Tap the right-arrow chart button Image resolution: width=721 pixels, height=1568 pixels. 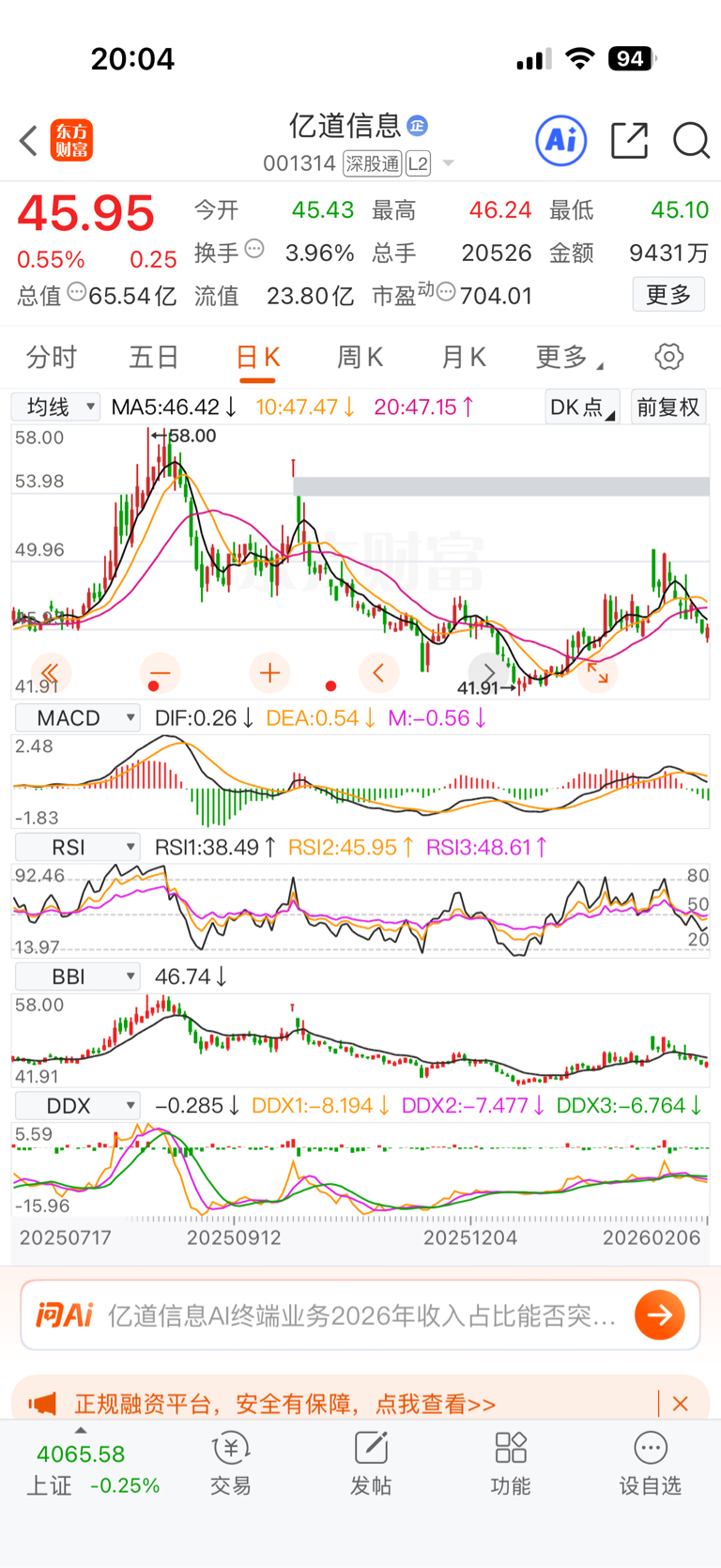click(489, 672)
